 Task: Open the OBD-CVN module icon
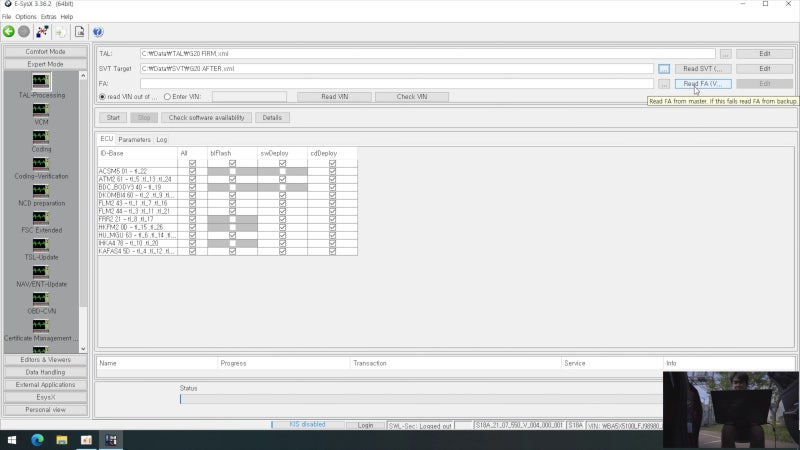tap(41, 298)
